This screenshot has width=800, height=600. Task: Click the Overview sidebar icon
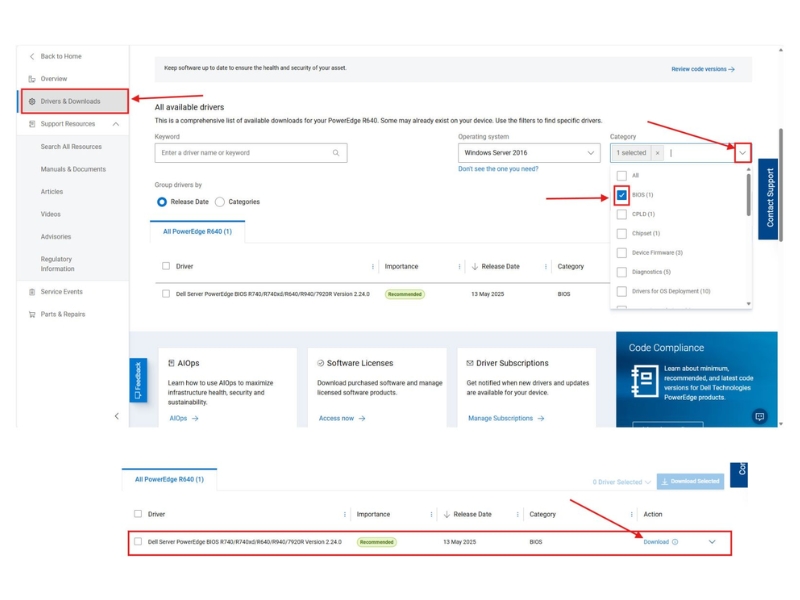(x=32, y=79)
